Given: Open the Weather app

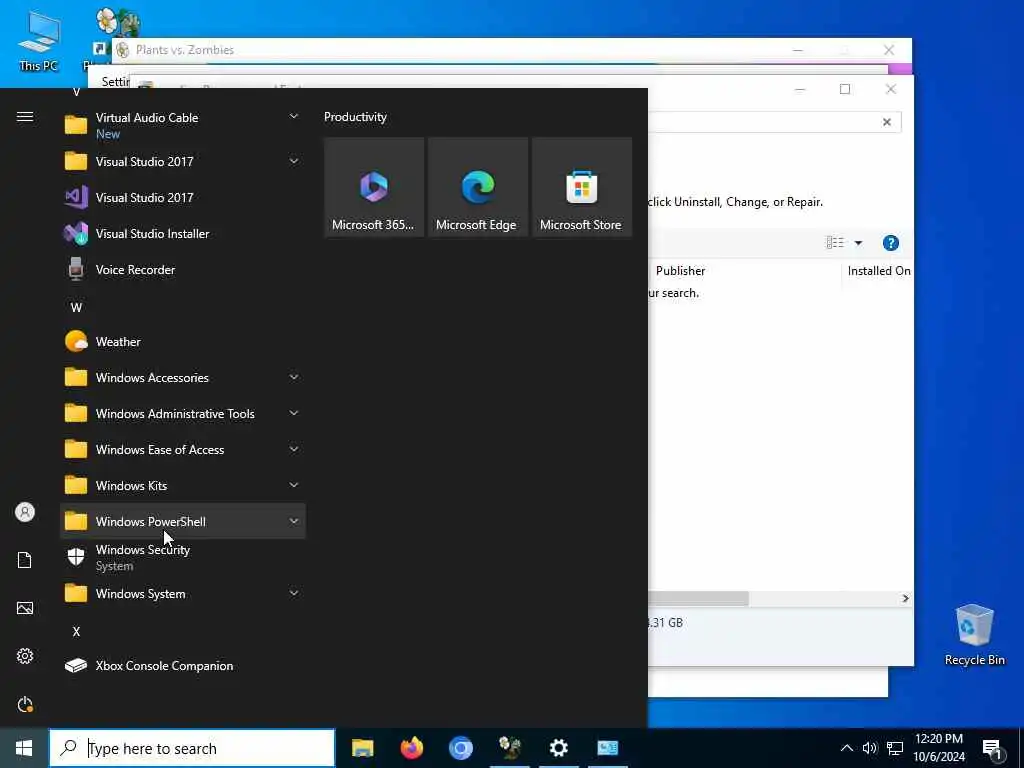Looking at the screenshot, I should (x=183, y=342).
